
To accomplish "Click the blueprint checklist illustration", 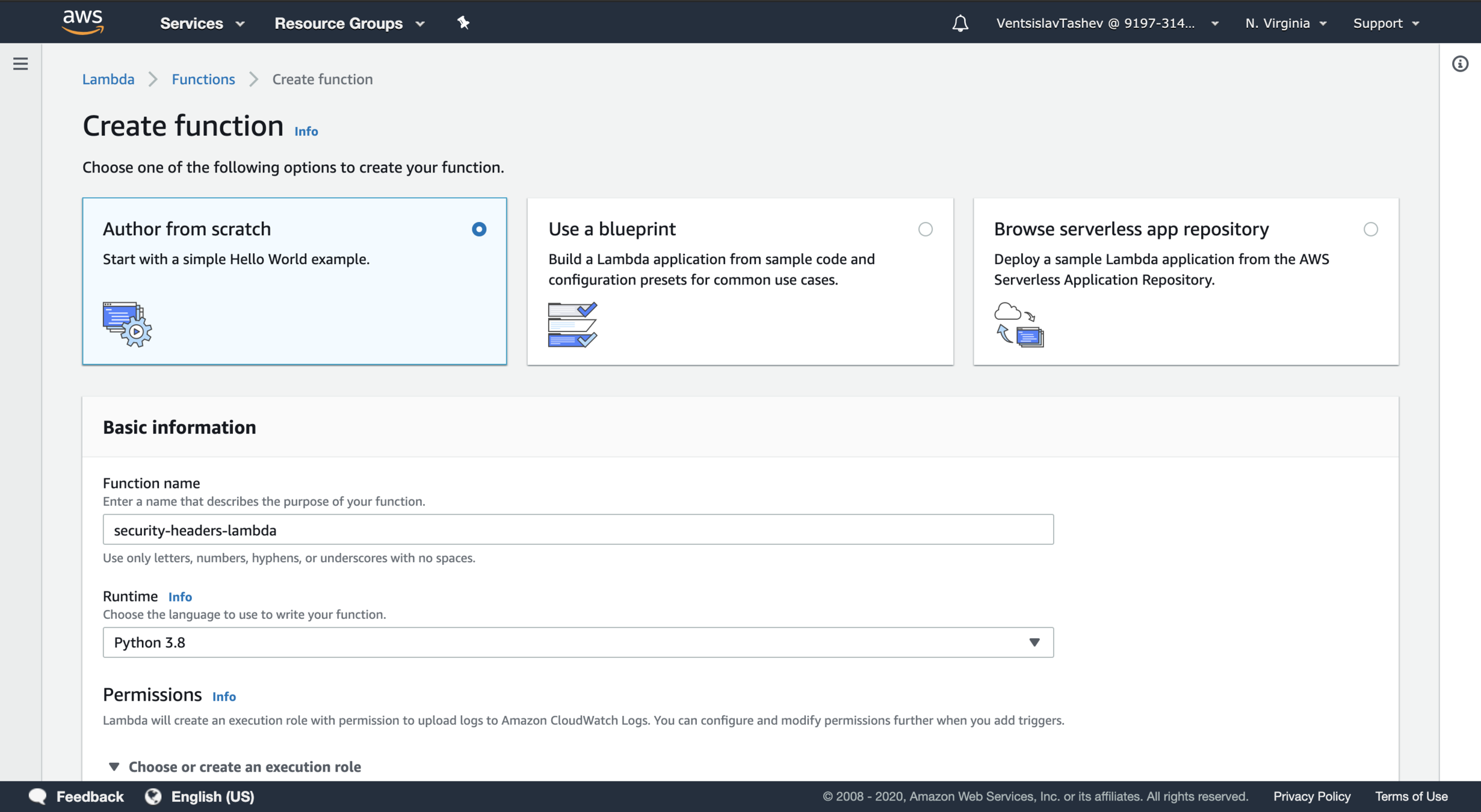I will [x=572, y=324].
